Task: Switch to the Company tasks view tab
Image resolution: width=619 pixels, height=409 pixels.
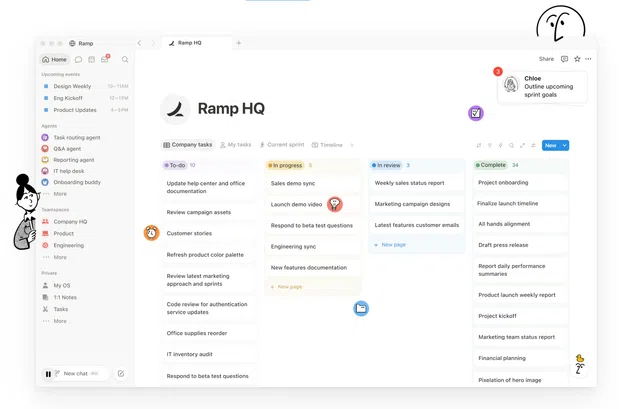Action: tap(188, 145)
